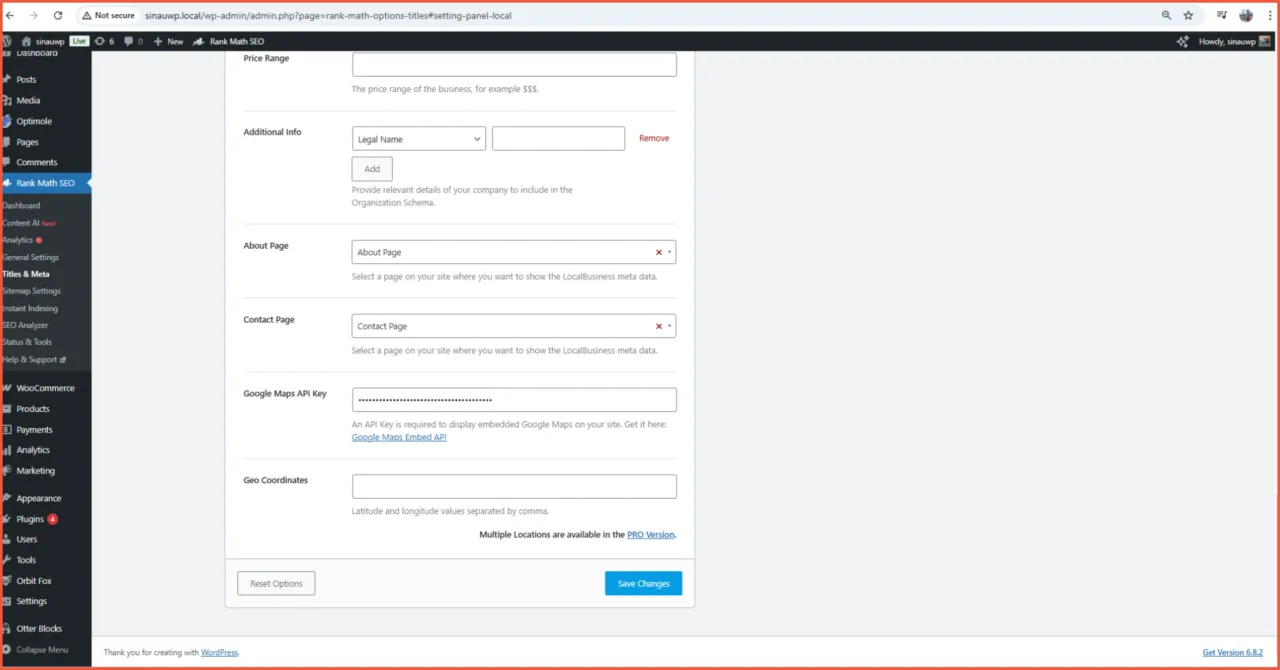Open Sitemap Settings submenu item
The height and width of the screenshot is (670, 1280).
click(32, 291)
